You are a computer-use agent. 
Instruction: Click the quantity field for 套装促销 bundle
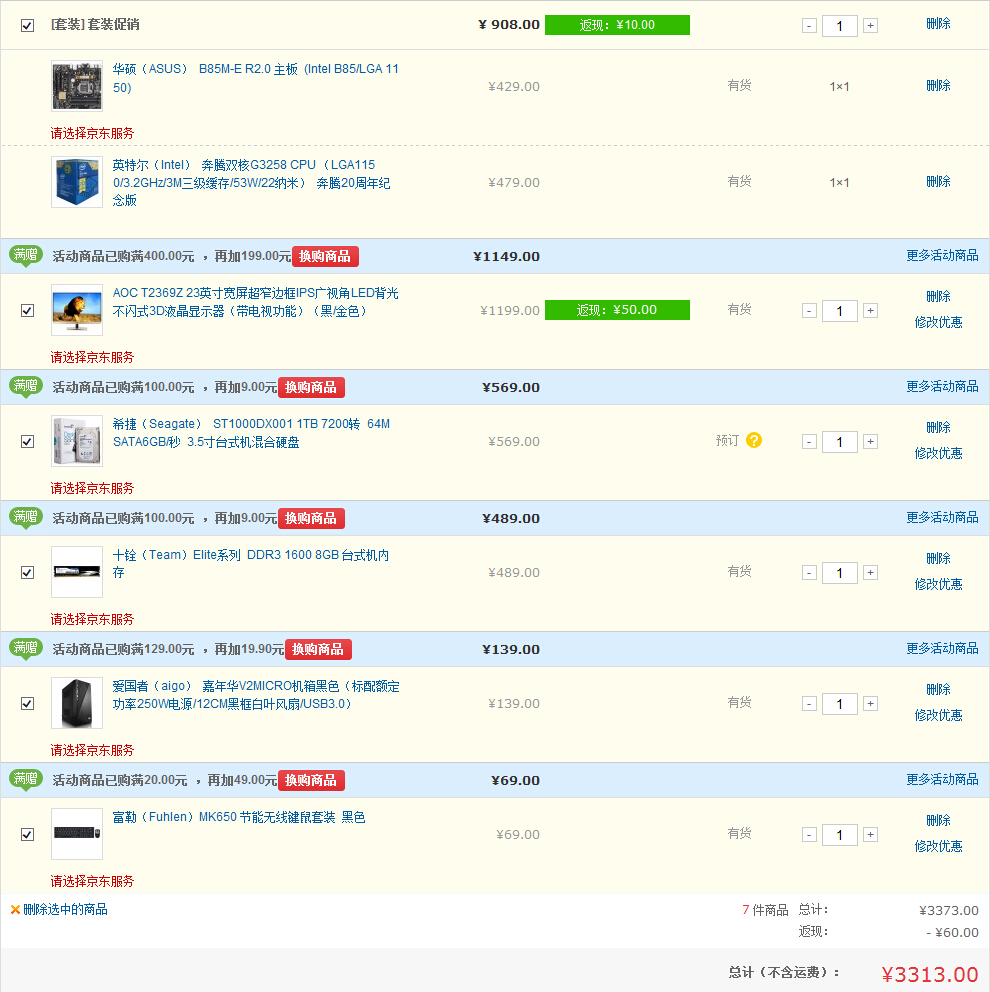click(839, 26)
